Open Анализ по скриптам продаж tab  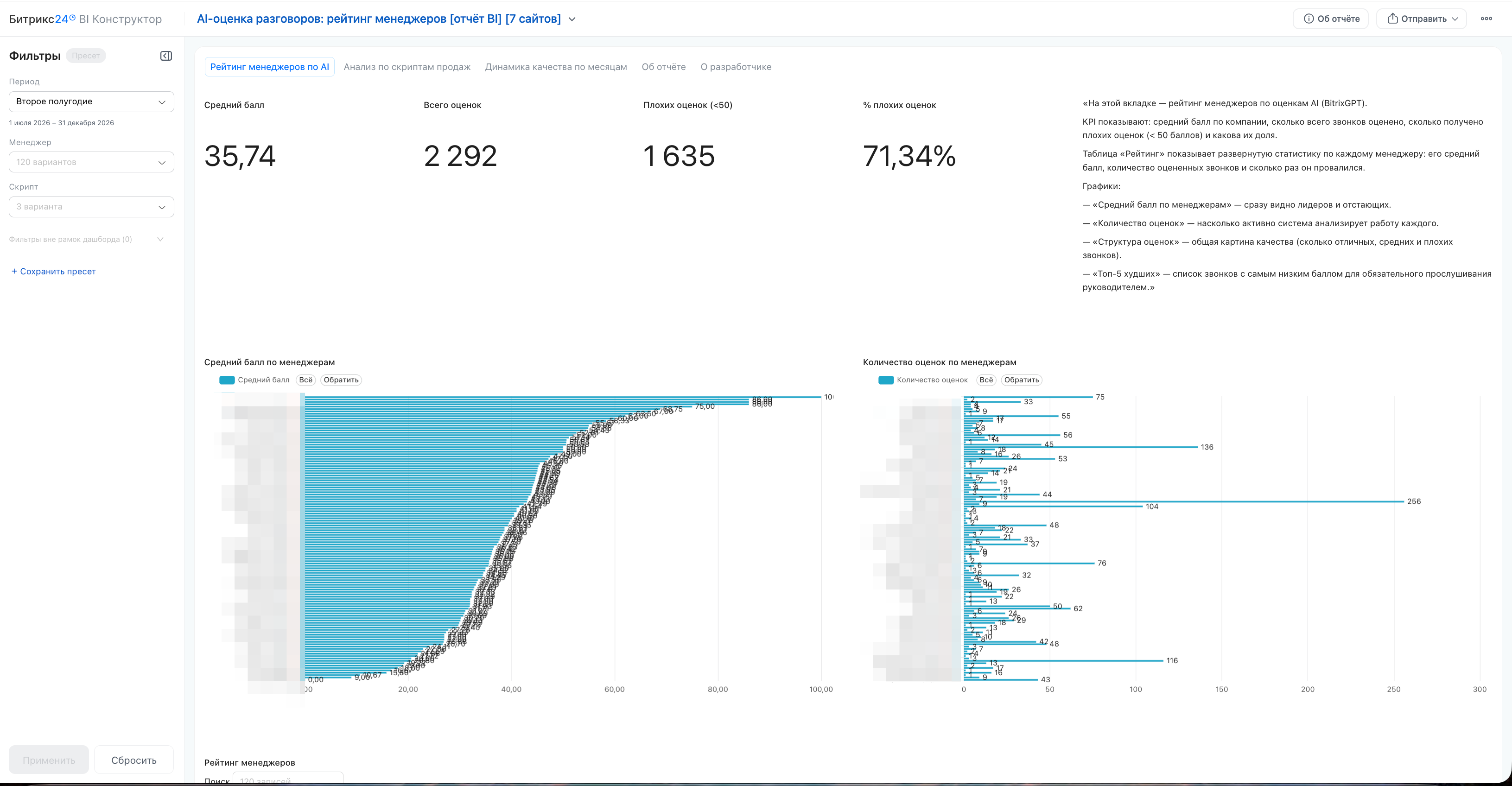pos(407,67)
